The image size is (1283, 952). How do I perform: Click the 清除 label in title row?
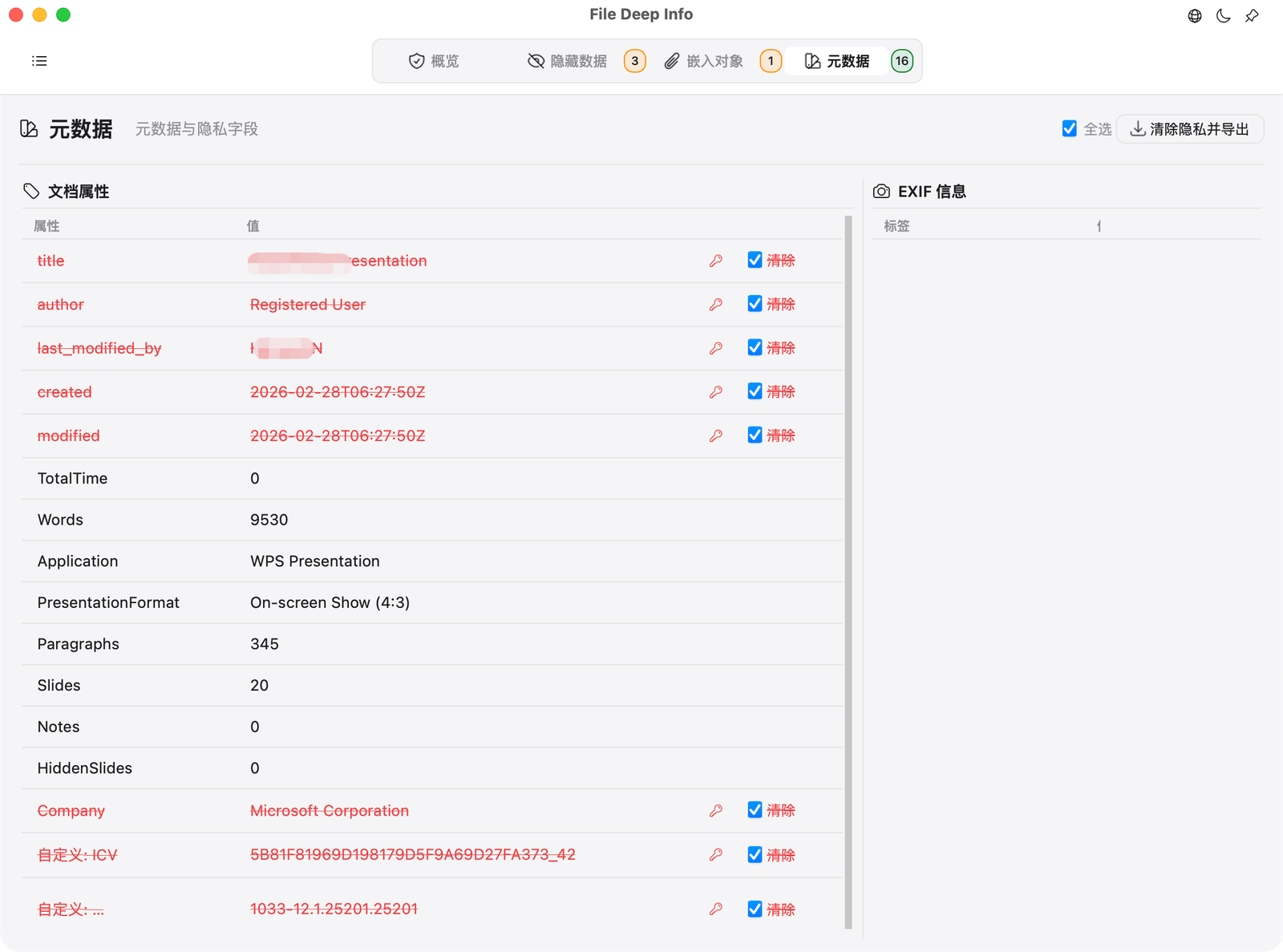780,261
